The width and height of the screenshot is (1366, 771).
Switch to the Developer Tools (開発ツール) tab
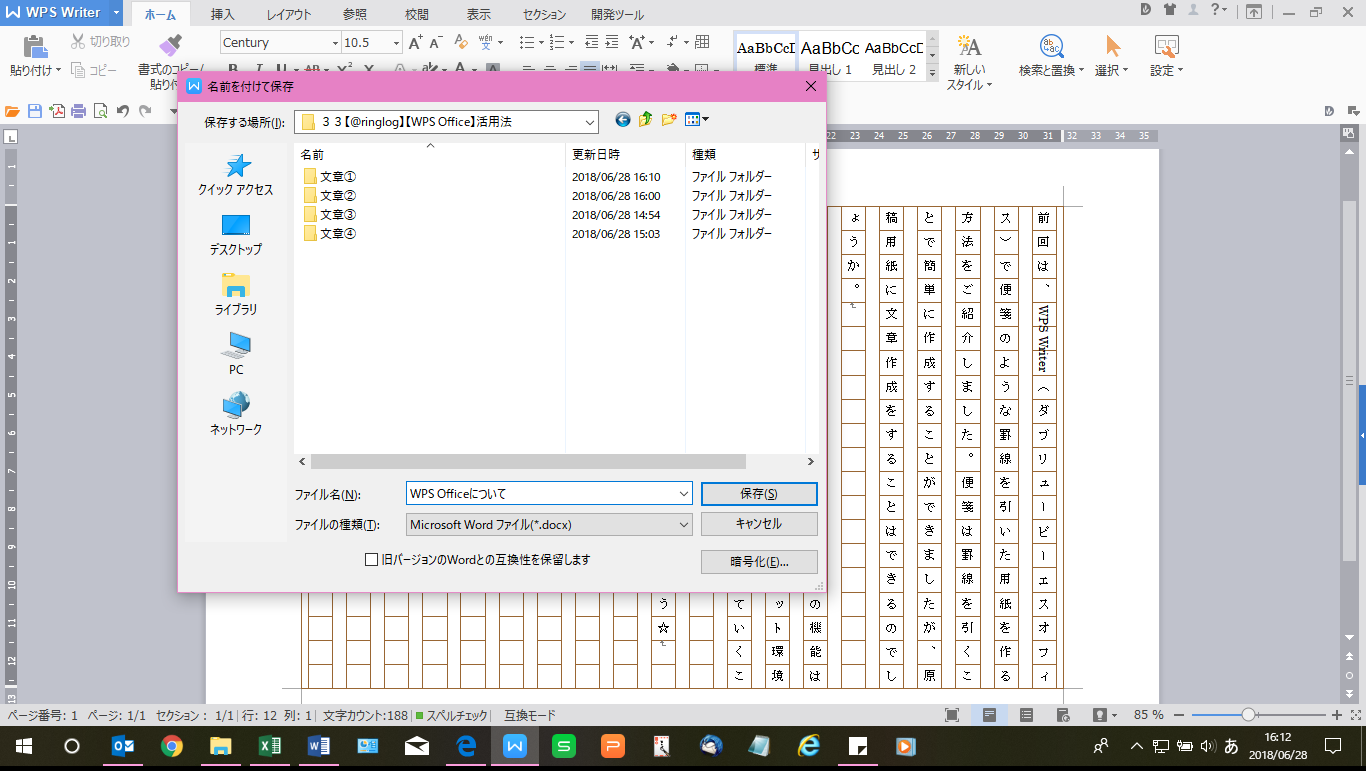pyautogui.click(x=617, y=15)
